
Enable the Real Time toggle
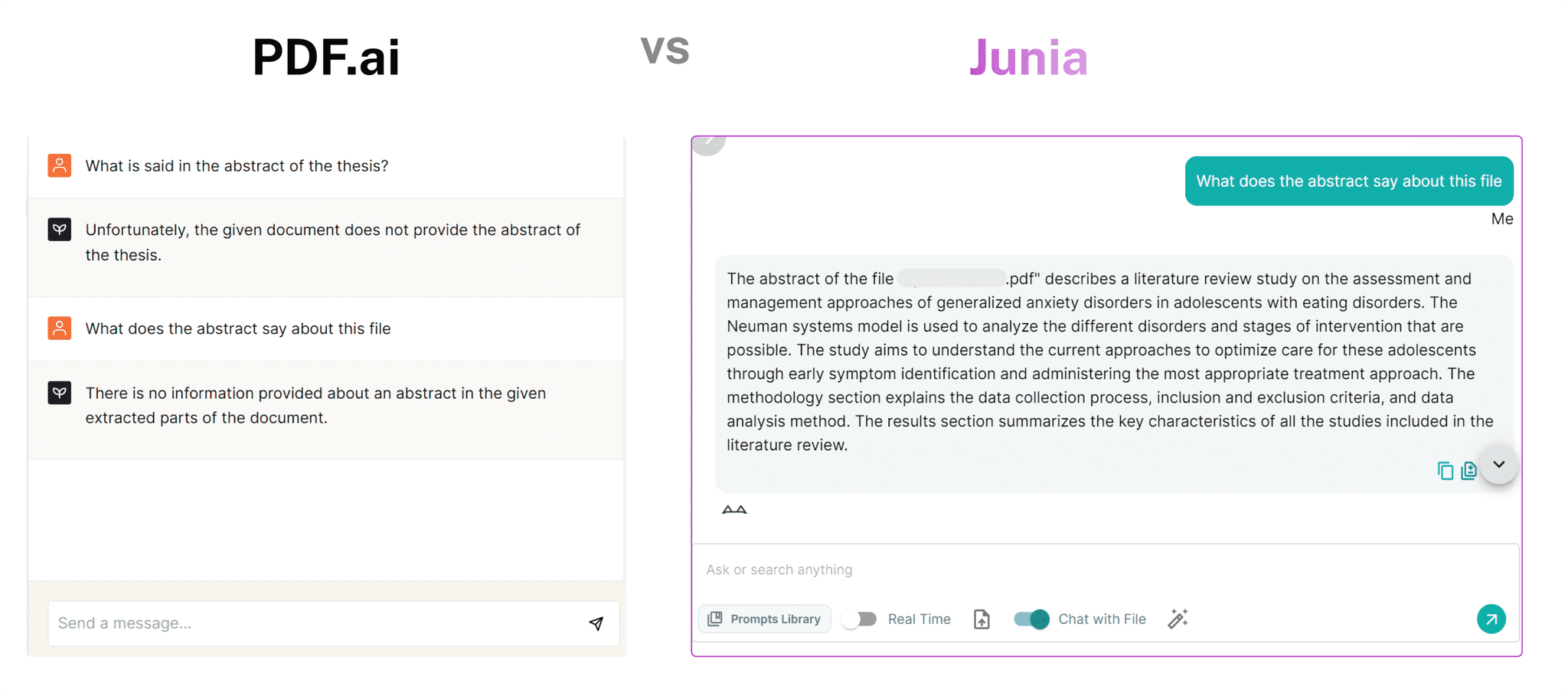coord(859,619)
